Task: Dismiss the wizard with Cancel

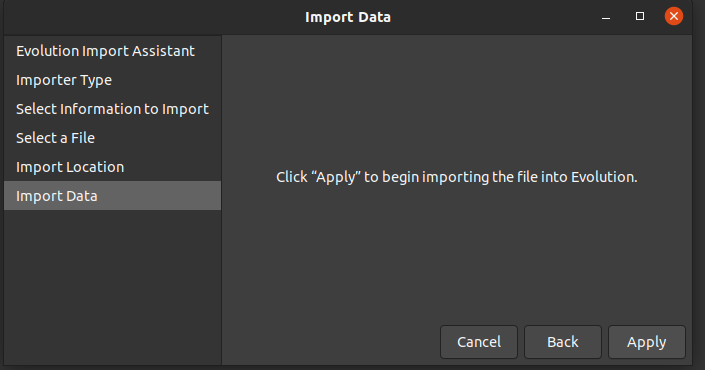Action: point(479,342)
